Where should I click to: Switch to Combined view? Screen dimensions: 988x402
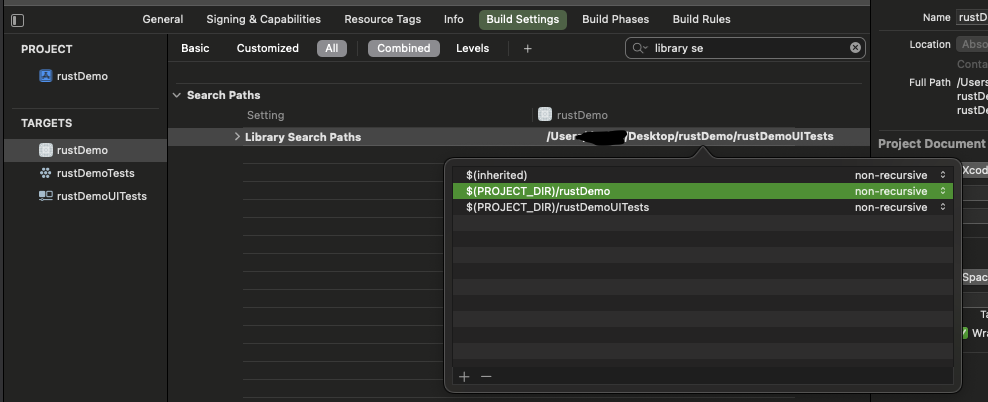(404, 49)
